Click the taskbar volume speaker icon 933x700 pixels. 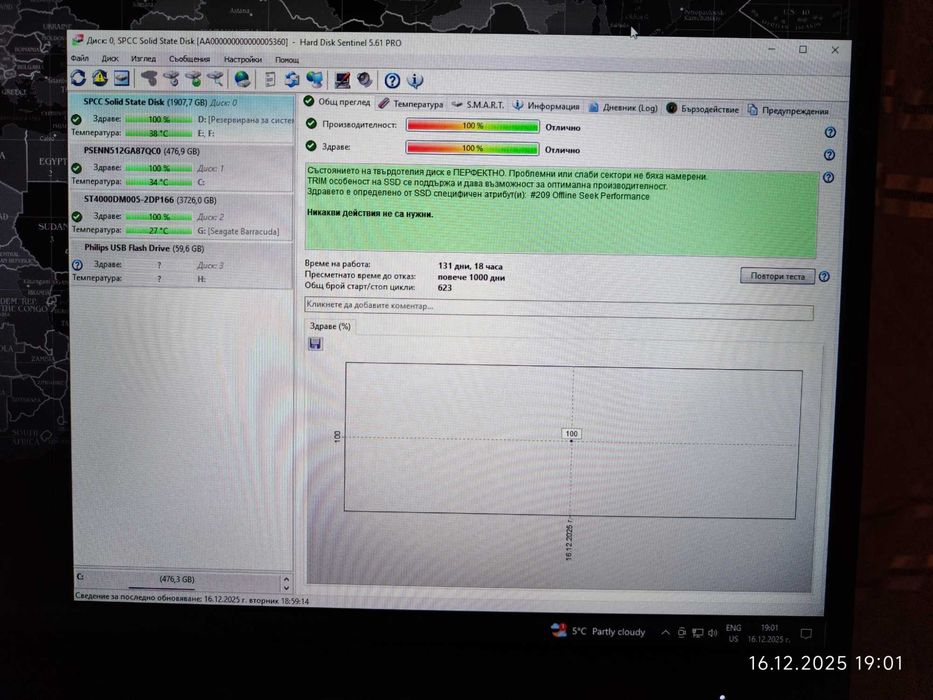pyautogui.click(x=713, y=633)
